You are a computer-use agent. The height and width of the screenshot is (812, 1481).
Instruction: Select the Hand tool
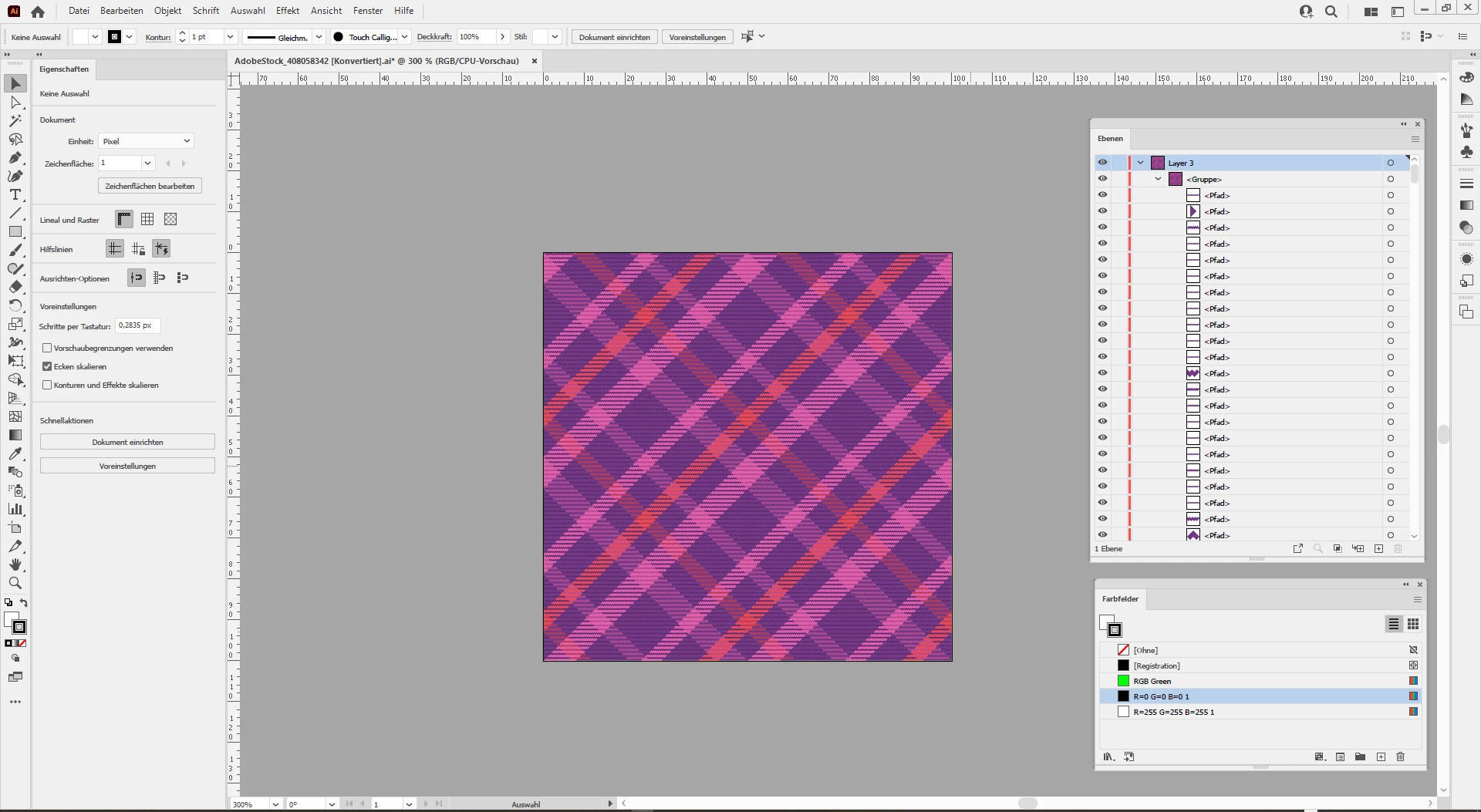(15, 565)
